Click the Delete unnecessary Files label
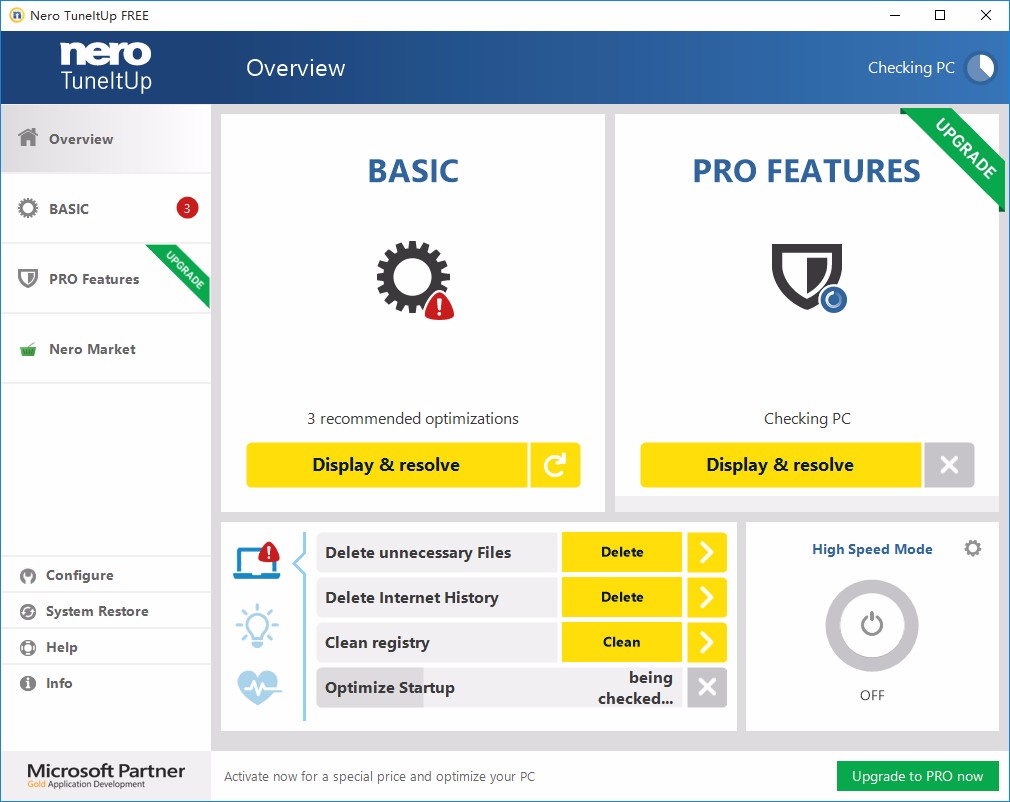This screenshot has width=1010, height=802. (x=418, y=553)
